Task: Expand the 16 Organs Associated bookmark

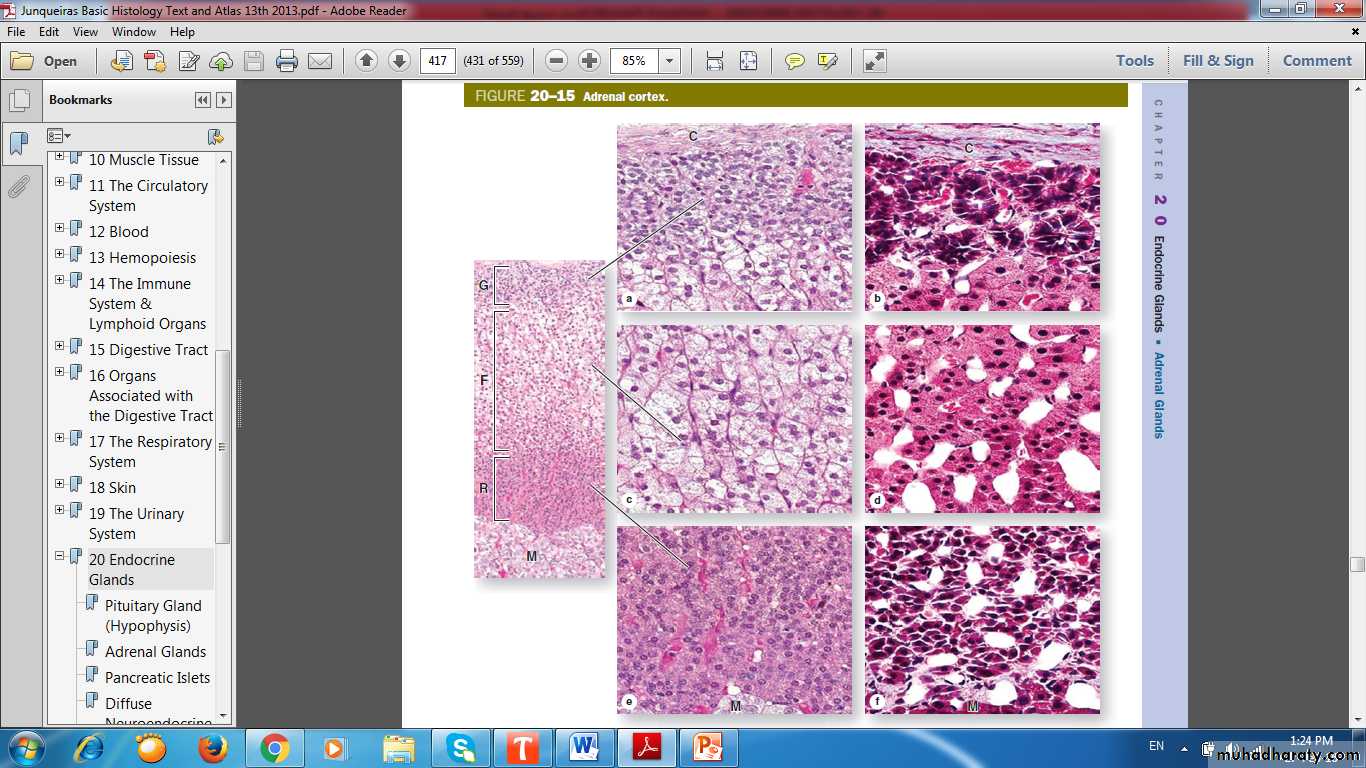Action: click(60, 372)
